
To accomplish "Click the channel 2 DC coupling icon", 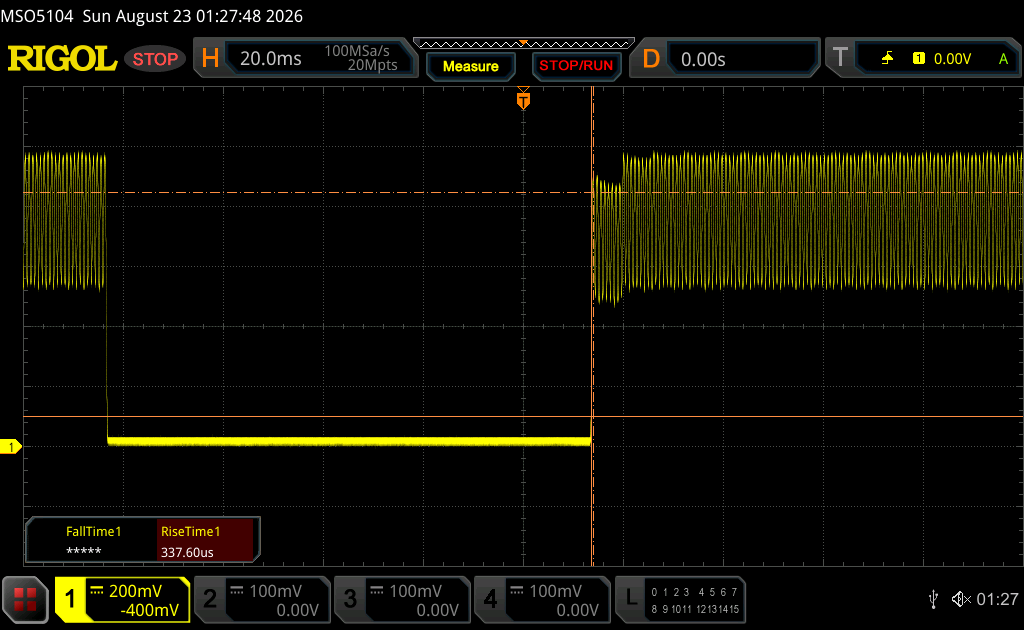I will coord(237,591).
